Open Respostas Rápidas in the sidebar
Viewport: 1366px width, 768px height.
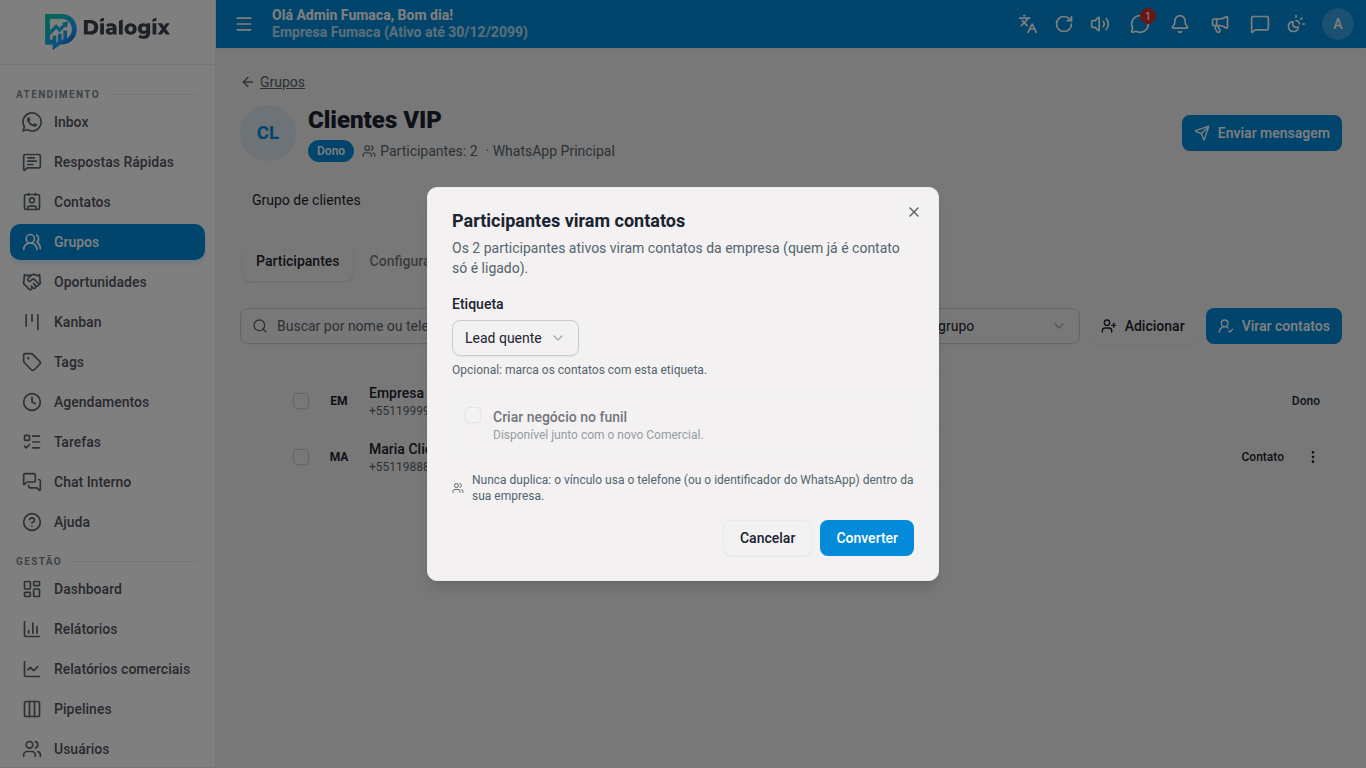coord(107,162)
